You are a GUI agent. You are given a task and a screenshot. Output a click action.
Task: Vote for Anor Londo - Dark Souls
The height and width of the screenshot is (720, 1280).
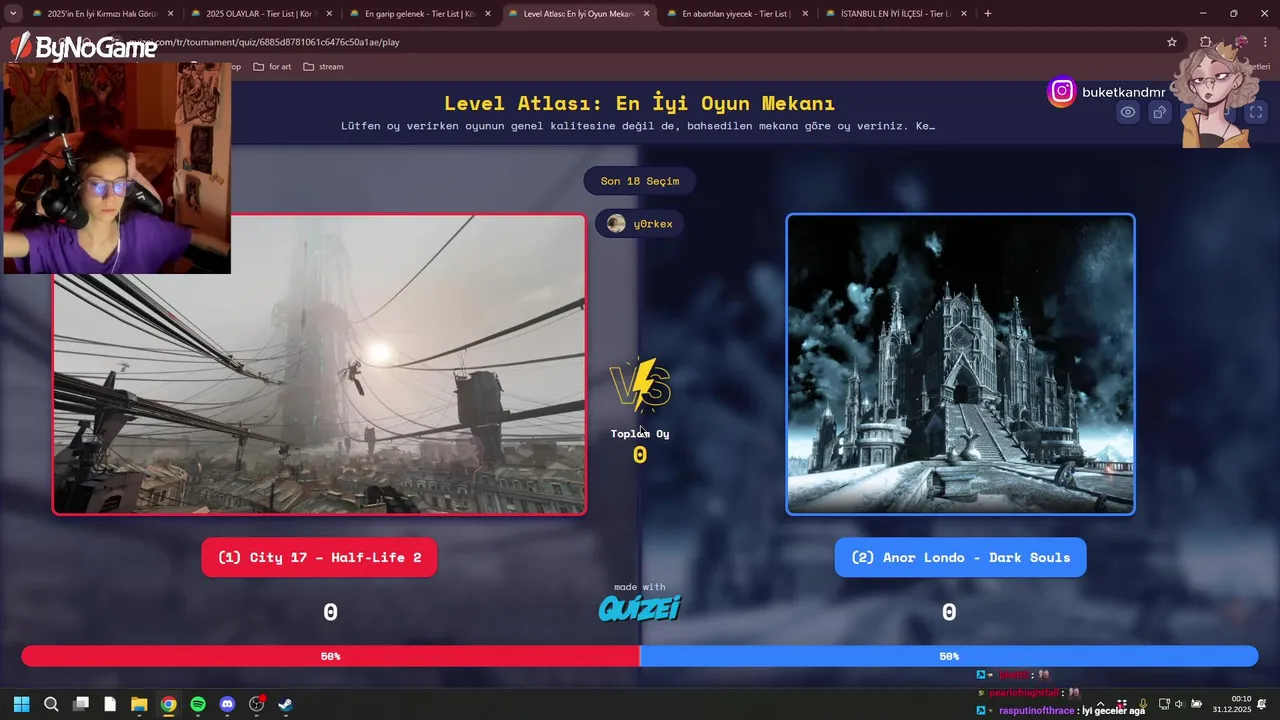click(x=960, y=557)
